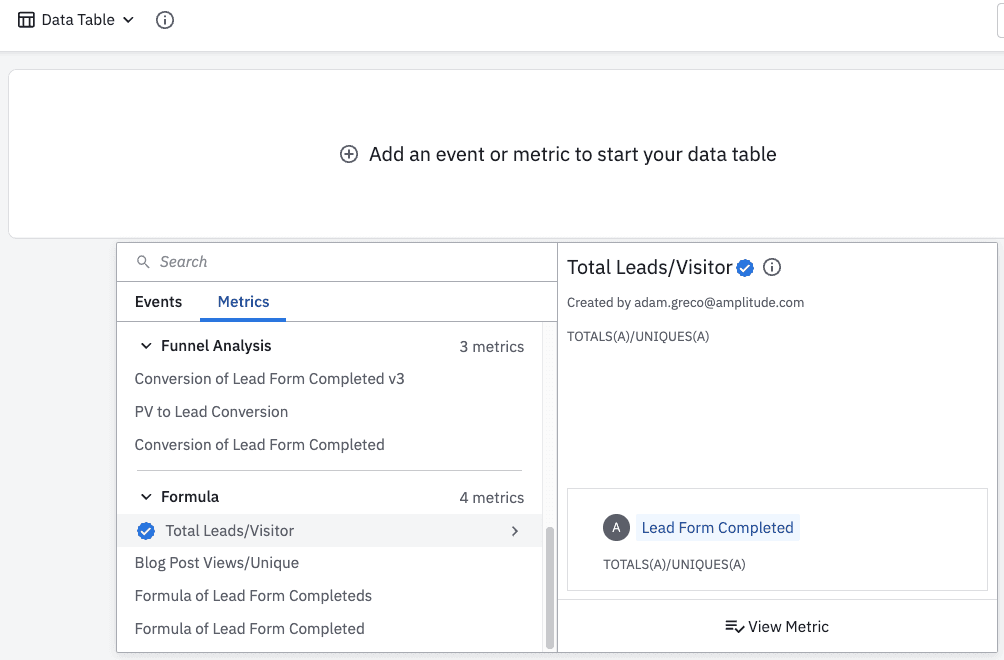Image resolution: width=1004 pixels, height=660 pixels.
Task: Select Blog Post Views/Unique metric
Action: point(216,563)
